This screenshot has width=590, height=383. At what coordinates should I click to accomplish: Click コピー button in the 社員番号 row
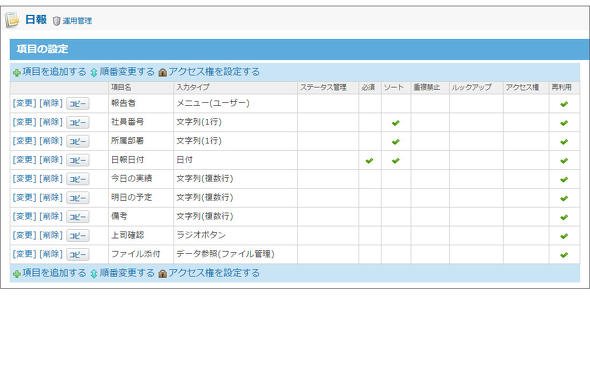[x=78, y=123]
